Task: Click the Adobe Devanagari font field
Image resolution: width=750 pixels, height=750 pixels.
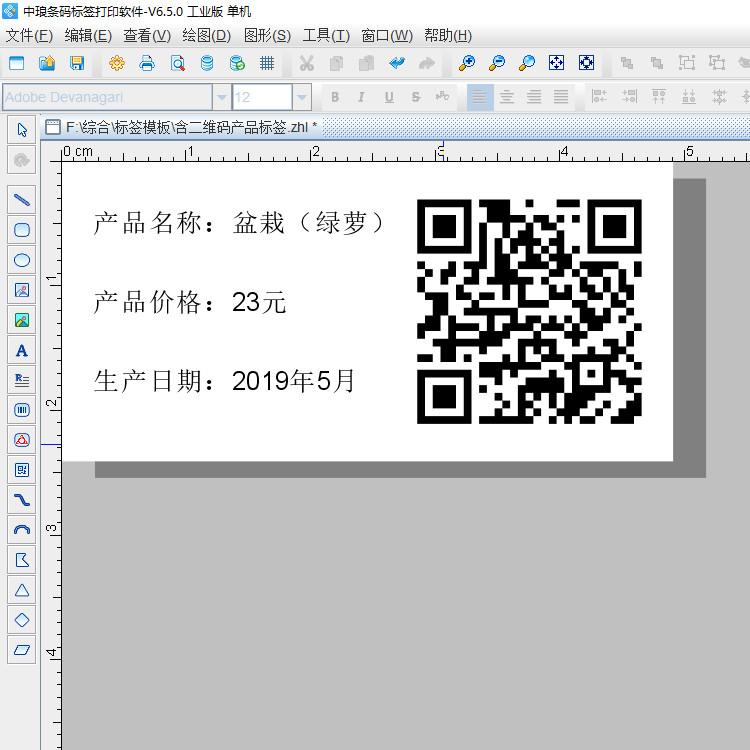Action: (107, 98)
